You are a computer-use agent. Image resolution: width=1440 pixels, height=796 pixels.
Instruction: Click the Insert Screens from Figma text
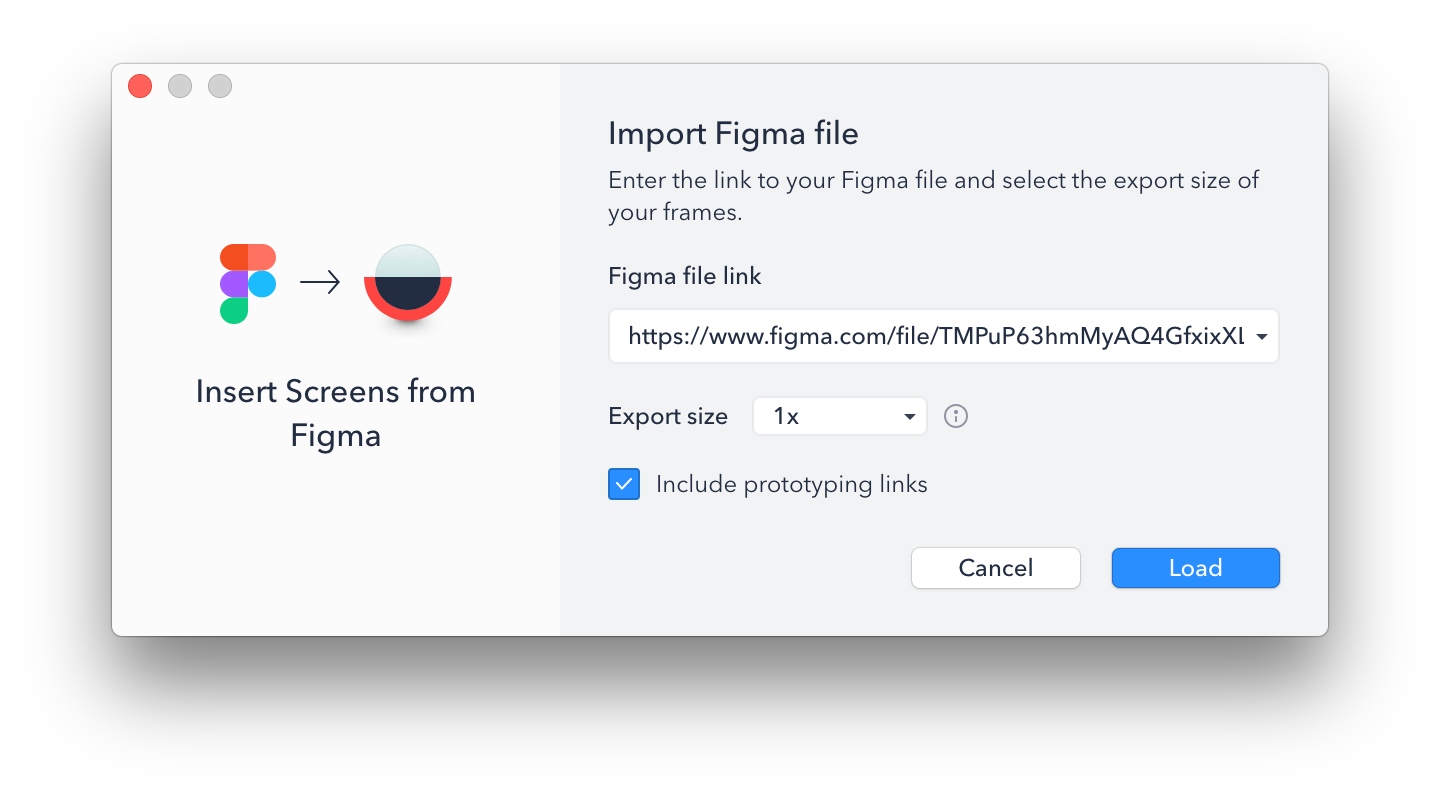[336, 413]
